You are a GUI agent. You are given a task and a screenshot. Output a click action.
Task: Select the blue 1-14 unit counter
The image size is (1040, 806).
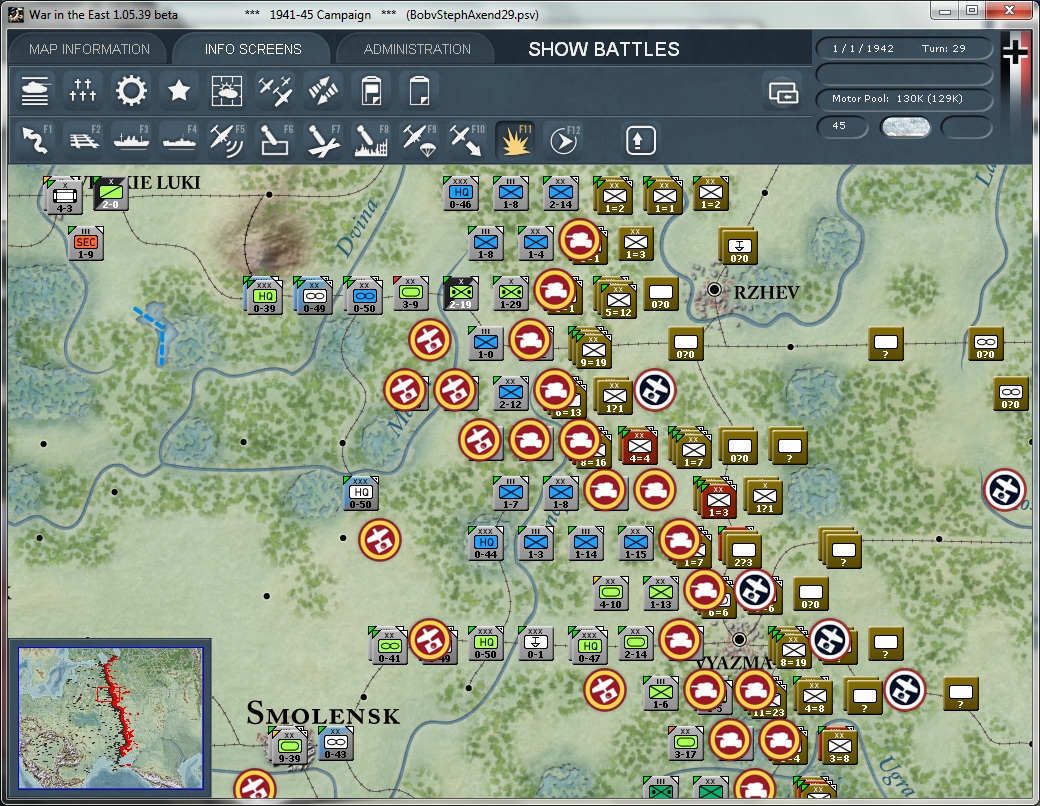586,543
